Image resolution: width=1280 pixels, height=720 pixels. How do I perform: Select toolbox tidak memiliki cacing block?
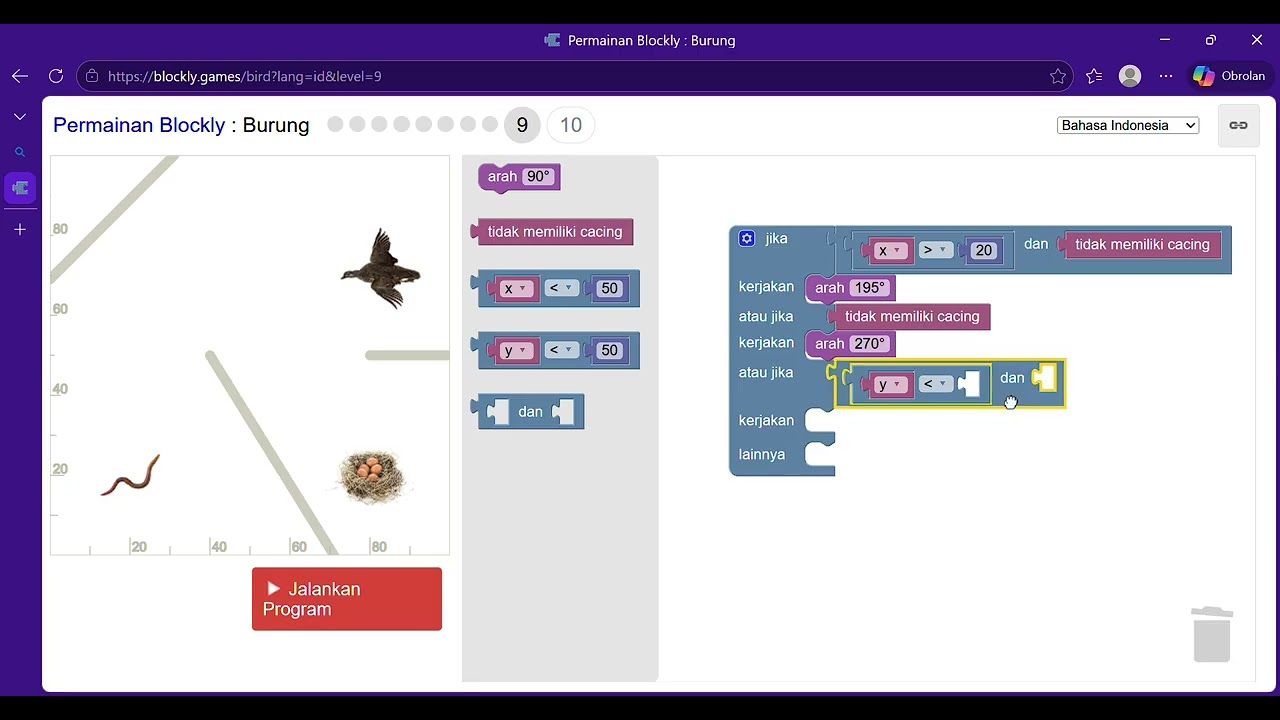tap(554, 232)
